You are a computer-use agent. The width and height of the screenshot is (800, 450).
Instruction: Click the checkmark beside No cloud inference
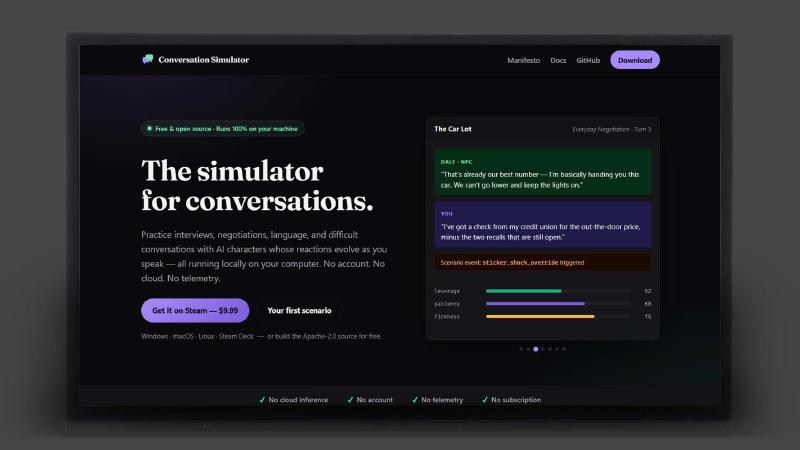click(x=262, y=400)
